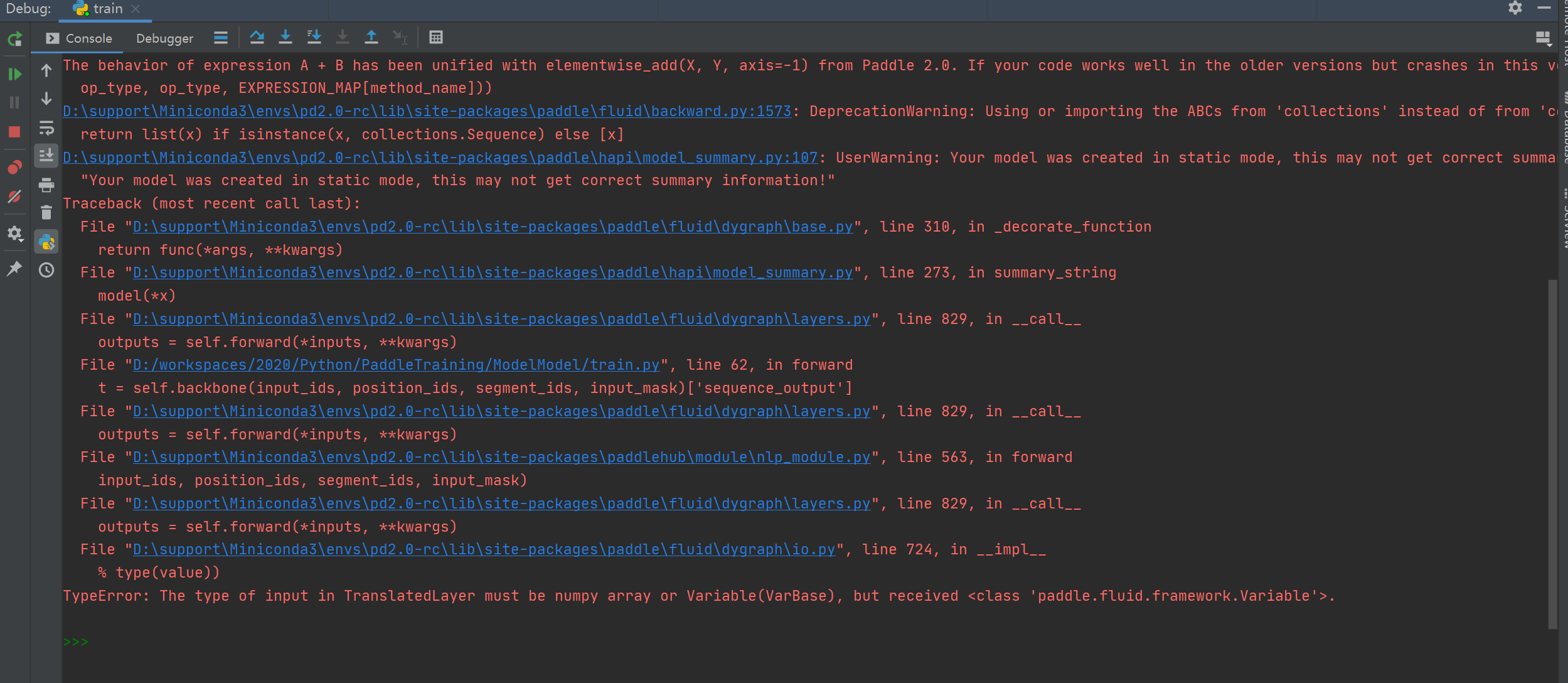Step over the current line

coord(257,38)
